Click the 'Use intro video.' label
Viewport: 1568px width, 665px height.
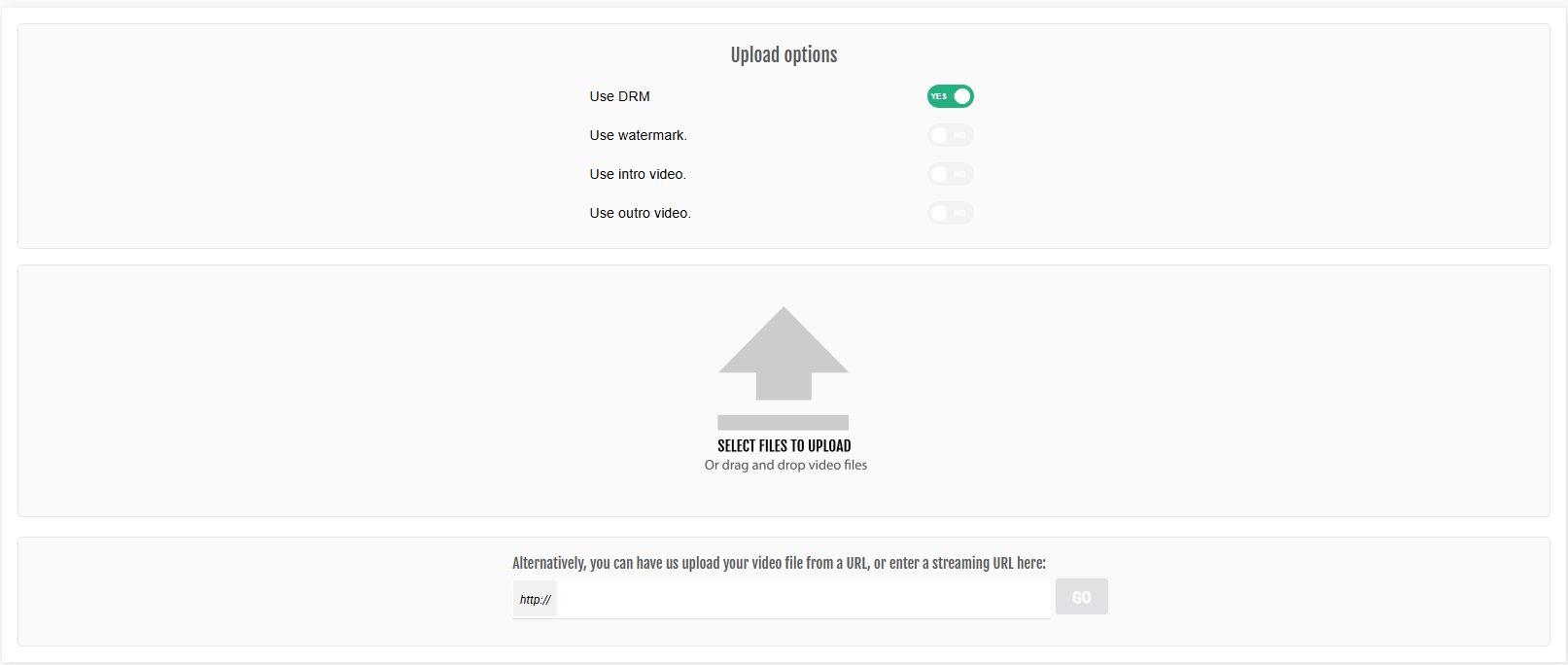tap(638, 174)
